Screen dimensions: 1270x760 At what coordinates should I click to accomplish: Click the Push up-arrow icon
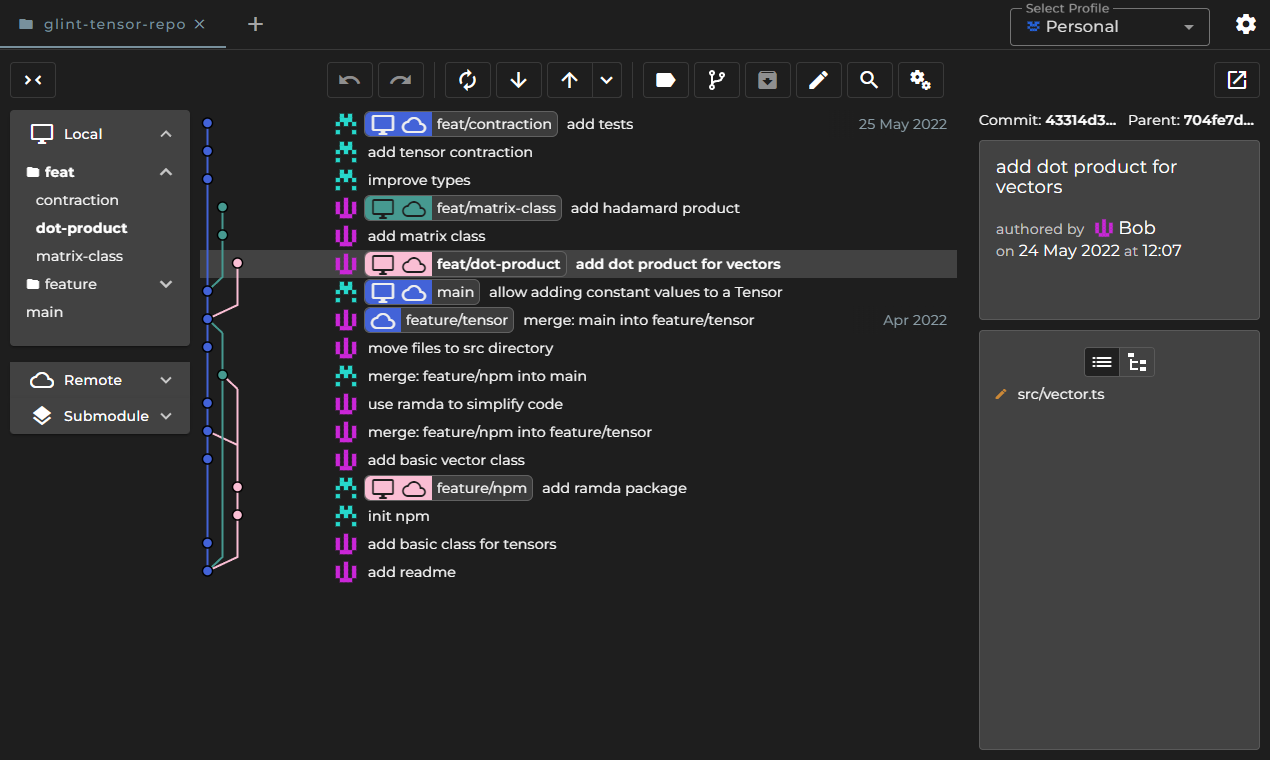[x=570, y=80]
